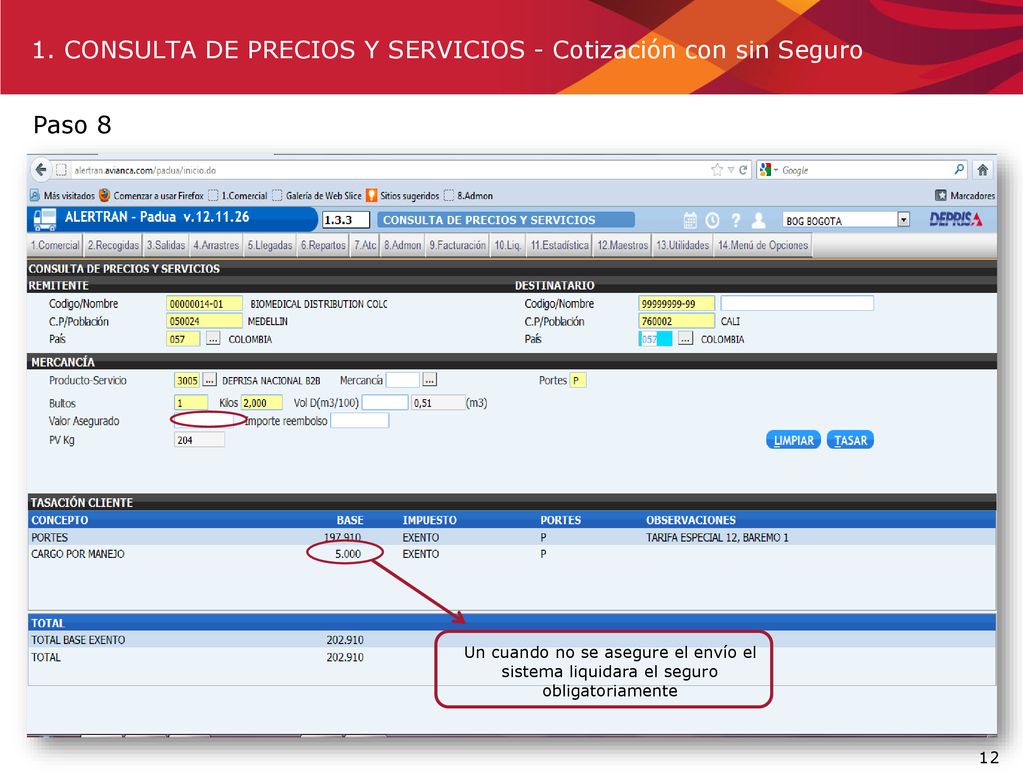Open the Google search engine selector icon
This screenshot has width=1023, height=783.
766,170
